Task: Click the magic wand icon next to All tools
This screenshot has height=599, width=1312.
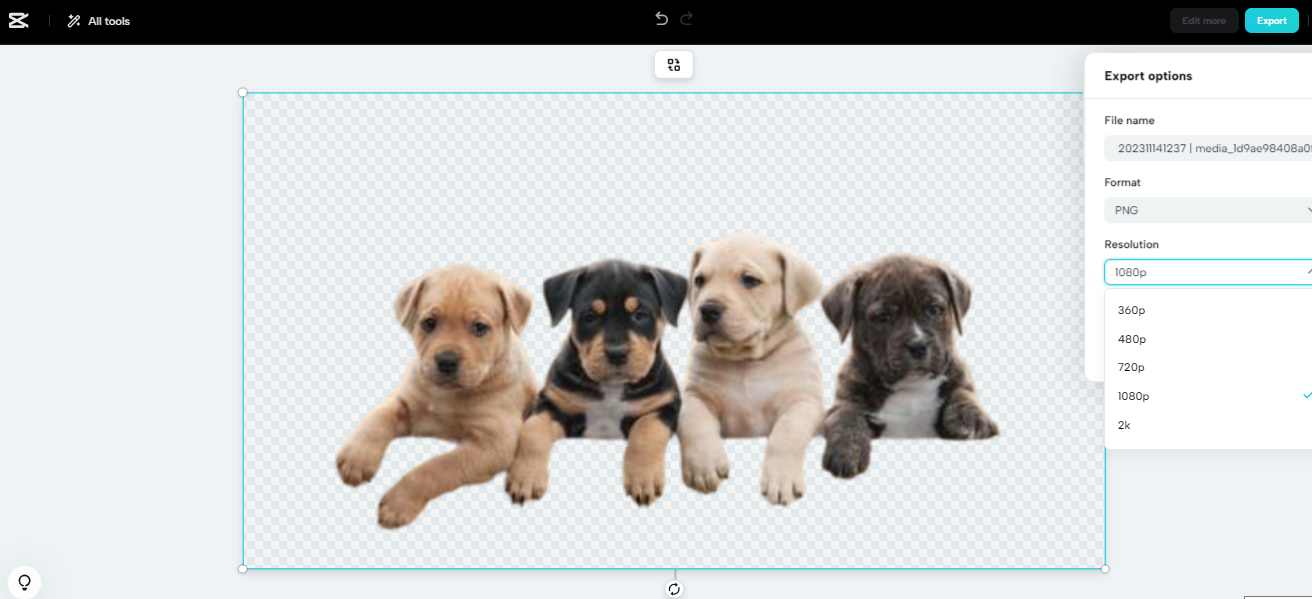Action: pos(71,20)
